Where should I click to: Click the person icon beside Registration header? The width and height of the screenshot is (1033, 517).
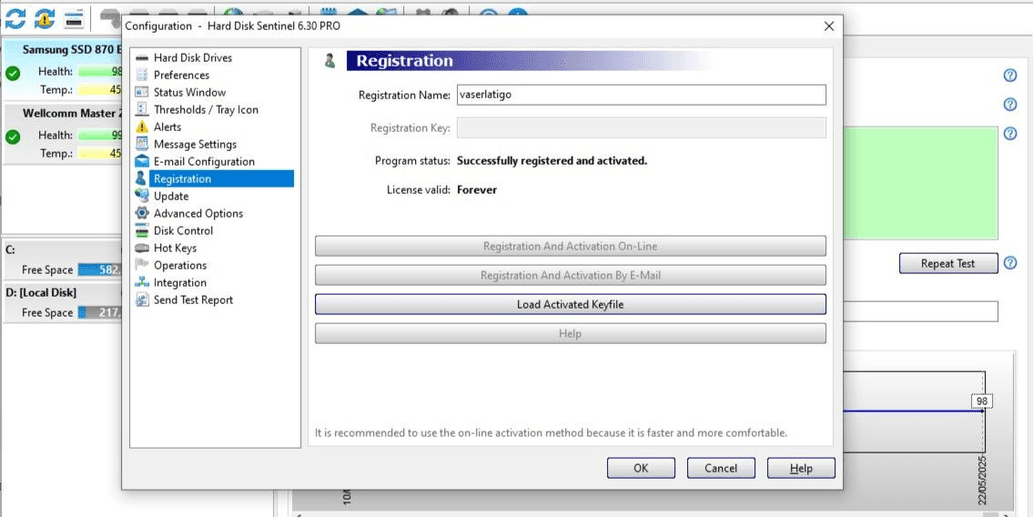click(x=330, y=61)
